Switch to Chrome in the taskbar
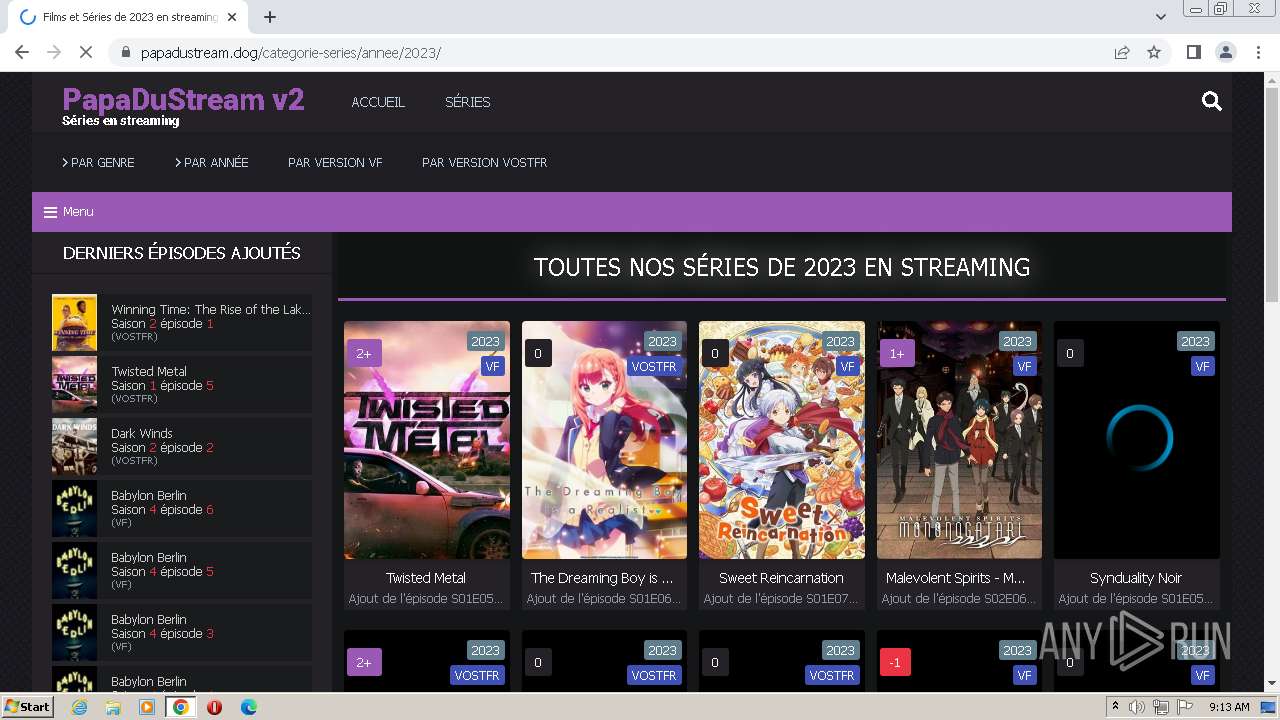The height and width of the screenshot is (720, 1280). coord(181,707)
